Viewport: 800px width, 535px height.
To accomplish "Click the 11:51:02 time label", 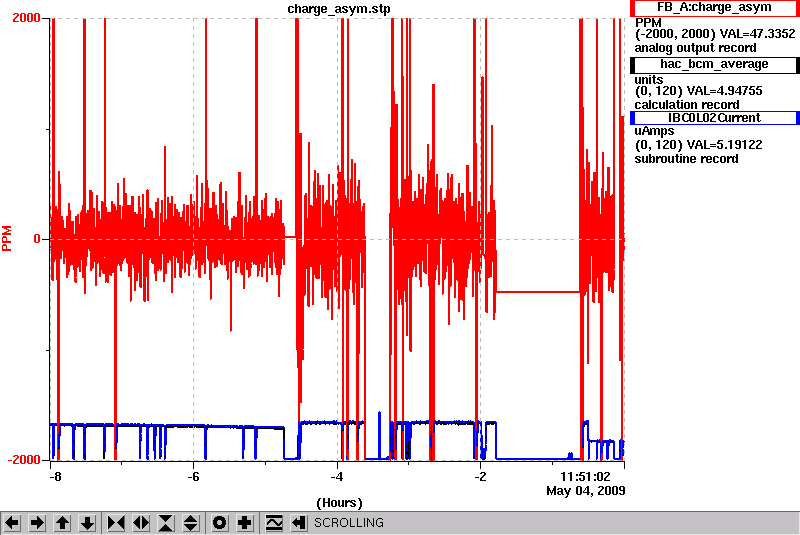I will pyautogui.click(x=585, y=477).
